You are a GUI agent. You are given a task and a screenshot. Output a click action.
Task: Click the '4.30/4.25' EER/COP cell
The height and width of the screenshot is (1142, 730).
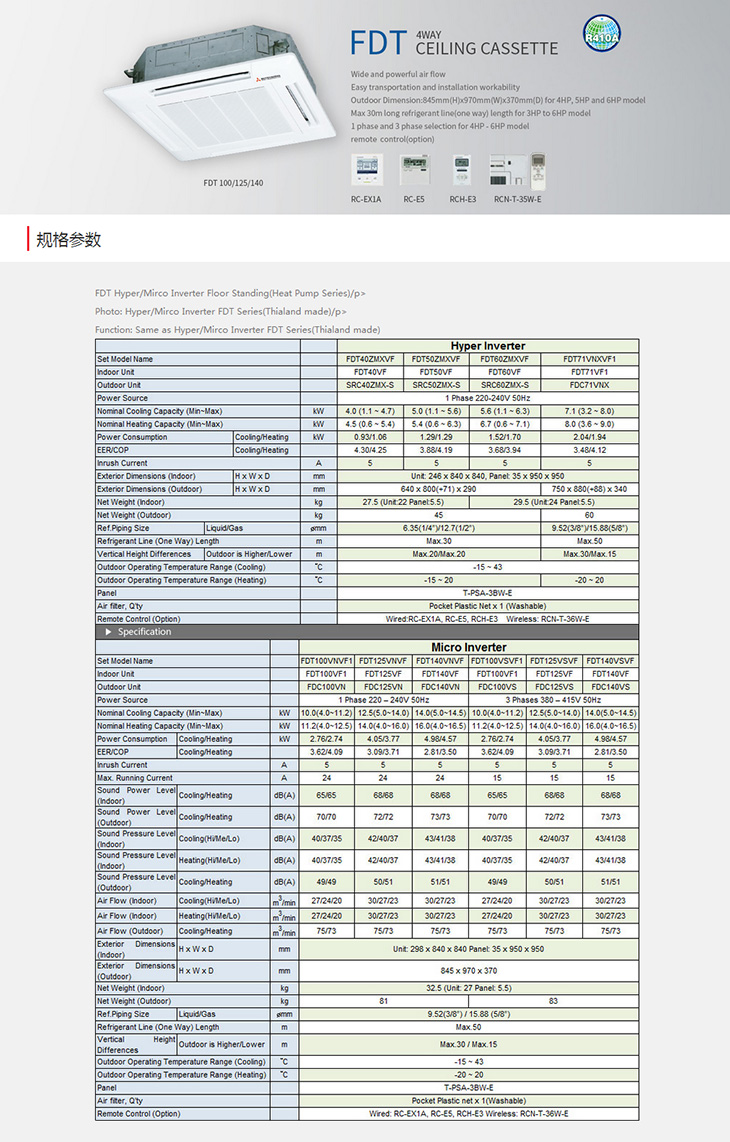pyautogui.click(x=370, y=451)
